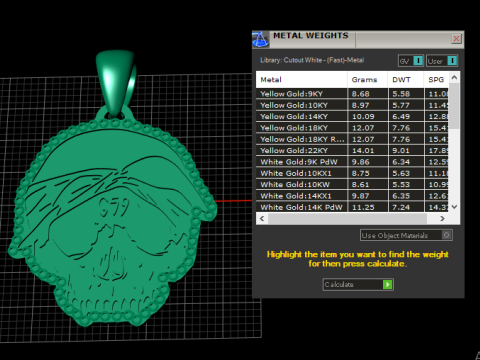
Task: Select the green skull pendant model
Action: (x=113, y=220)
